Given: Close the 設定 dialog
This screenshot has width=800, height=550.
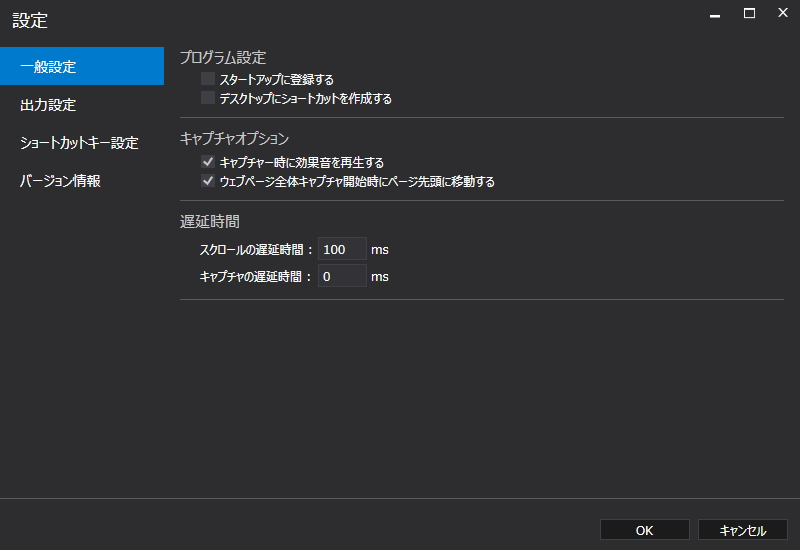Looking at the screenshot, I should [783, 13].
